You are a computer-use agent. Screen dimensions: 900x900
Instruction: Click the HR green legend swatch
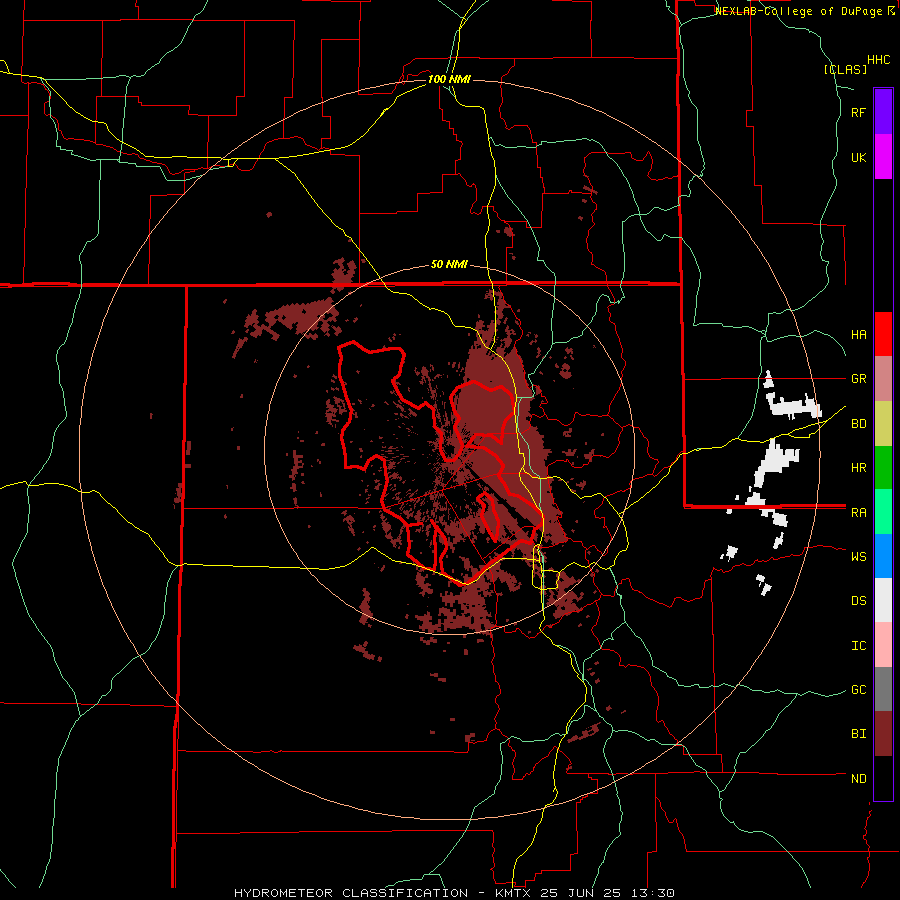(883, 468)
